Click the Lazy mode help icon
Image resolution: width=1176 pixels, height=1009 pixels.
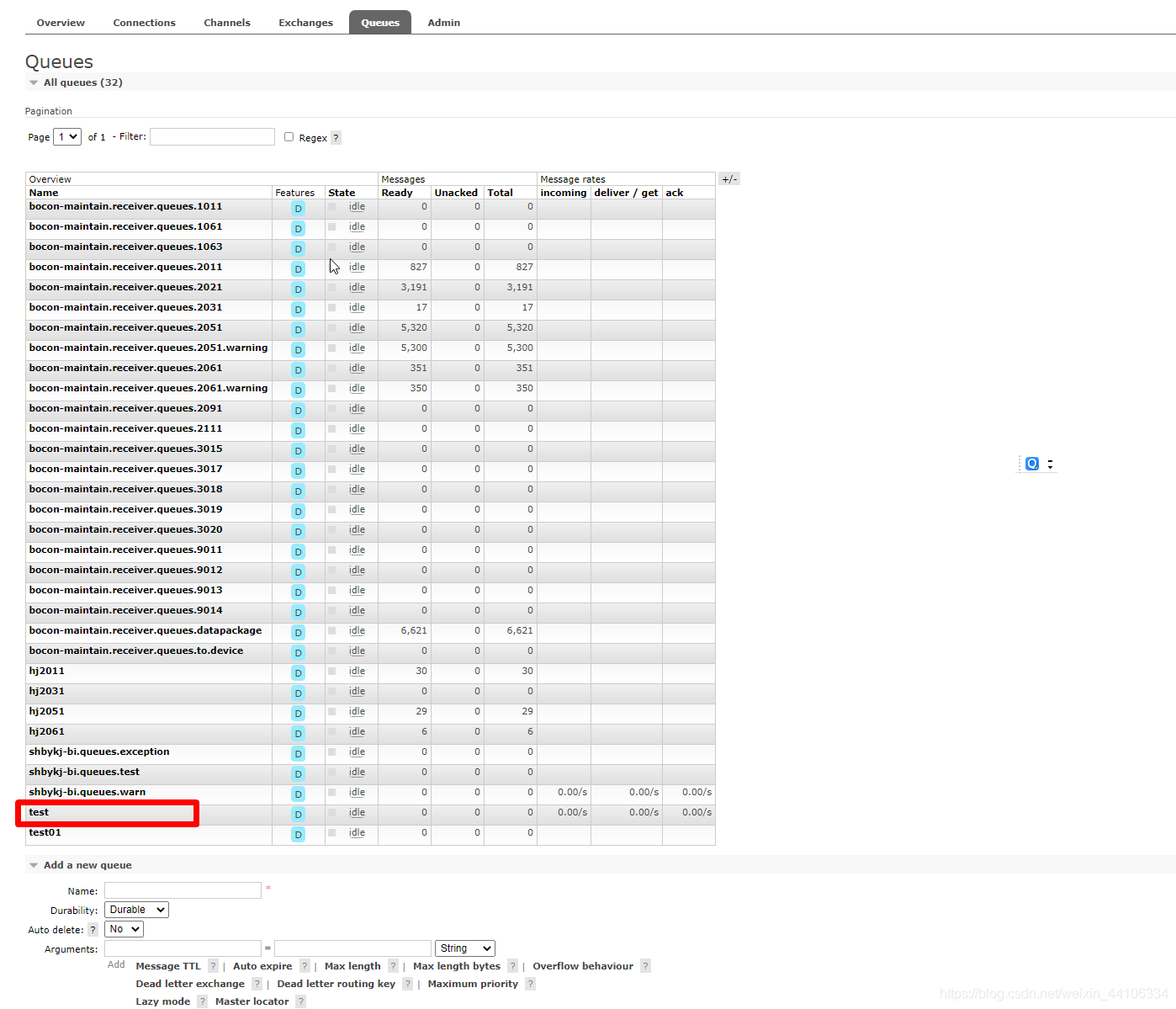(202, 1001)
